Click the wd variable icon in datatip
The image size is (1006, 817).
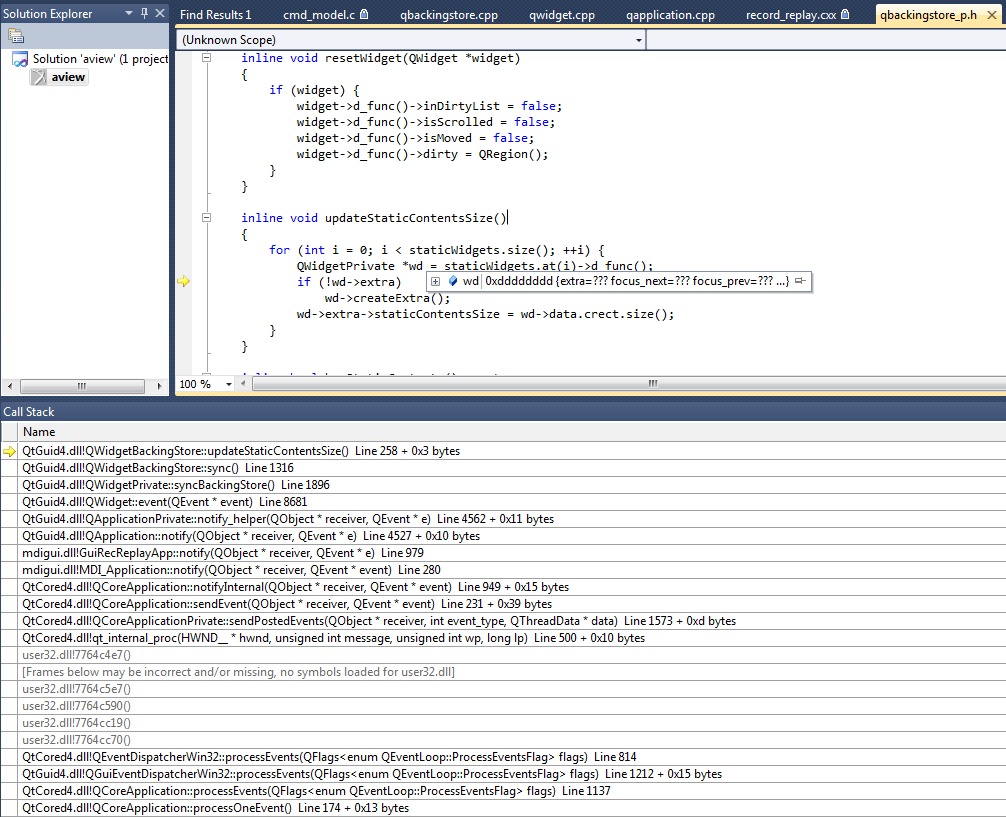tap(452, 281)
